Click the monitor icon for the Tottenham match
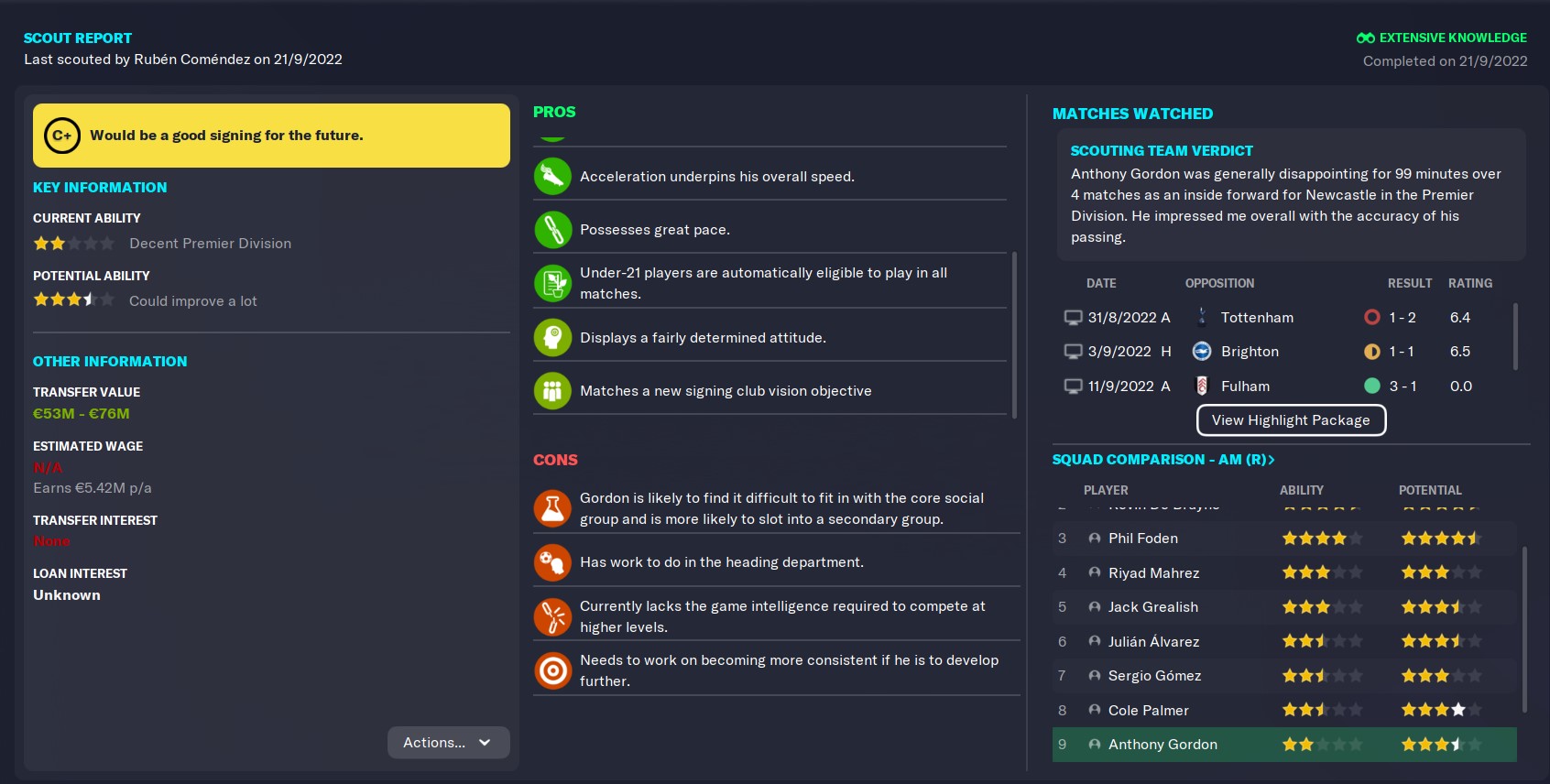 [1073, 318]
